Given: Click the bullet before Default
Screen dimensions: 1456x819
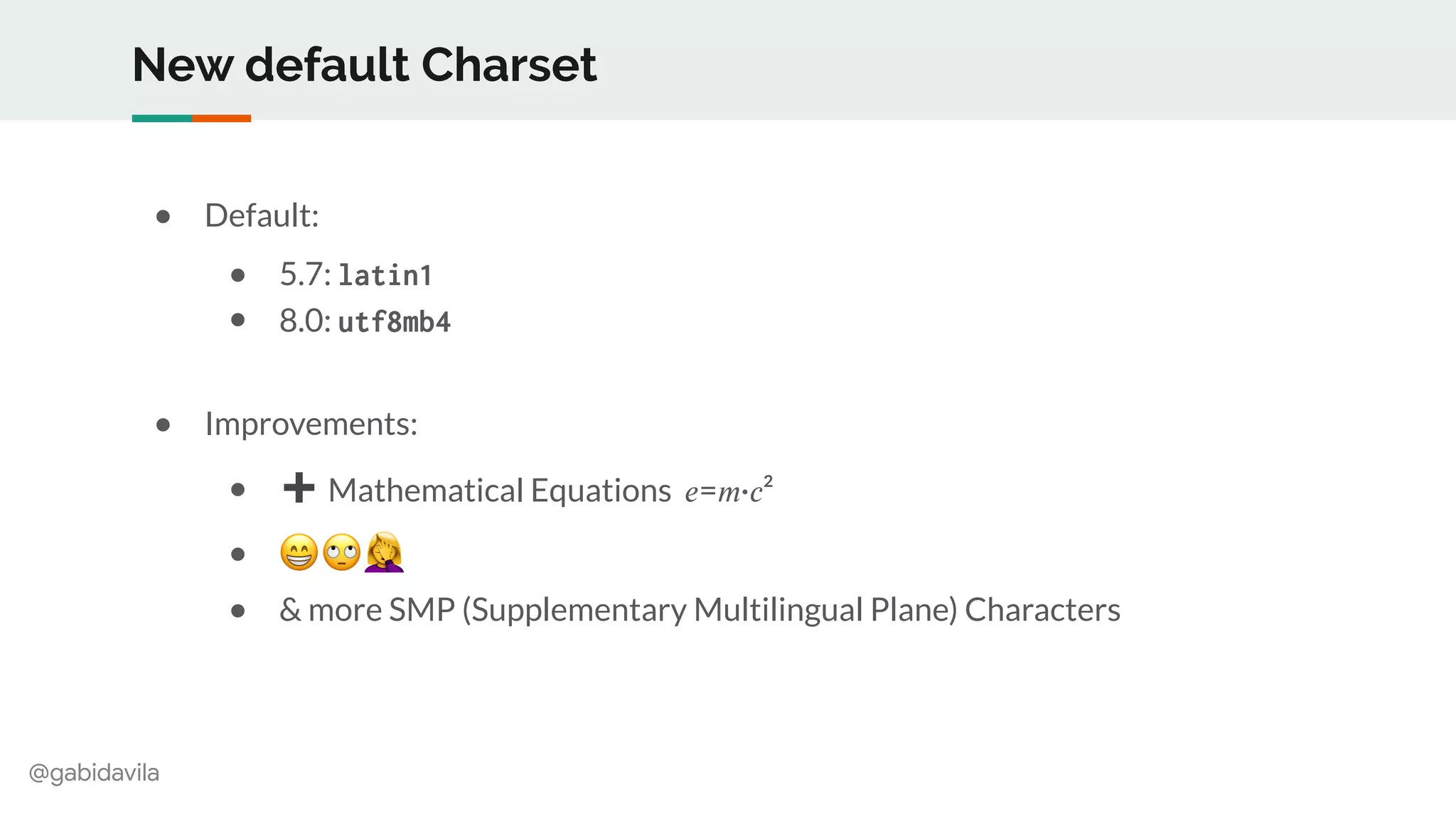Looking at the screenshot, I should [x=163, y=216].
